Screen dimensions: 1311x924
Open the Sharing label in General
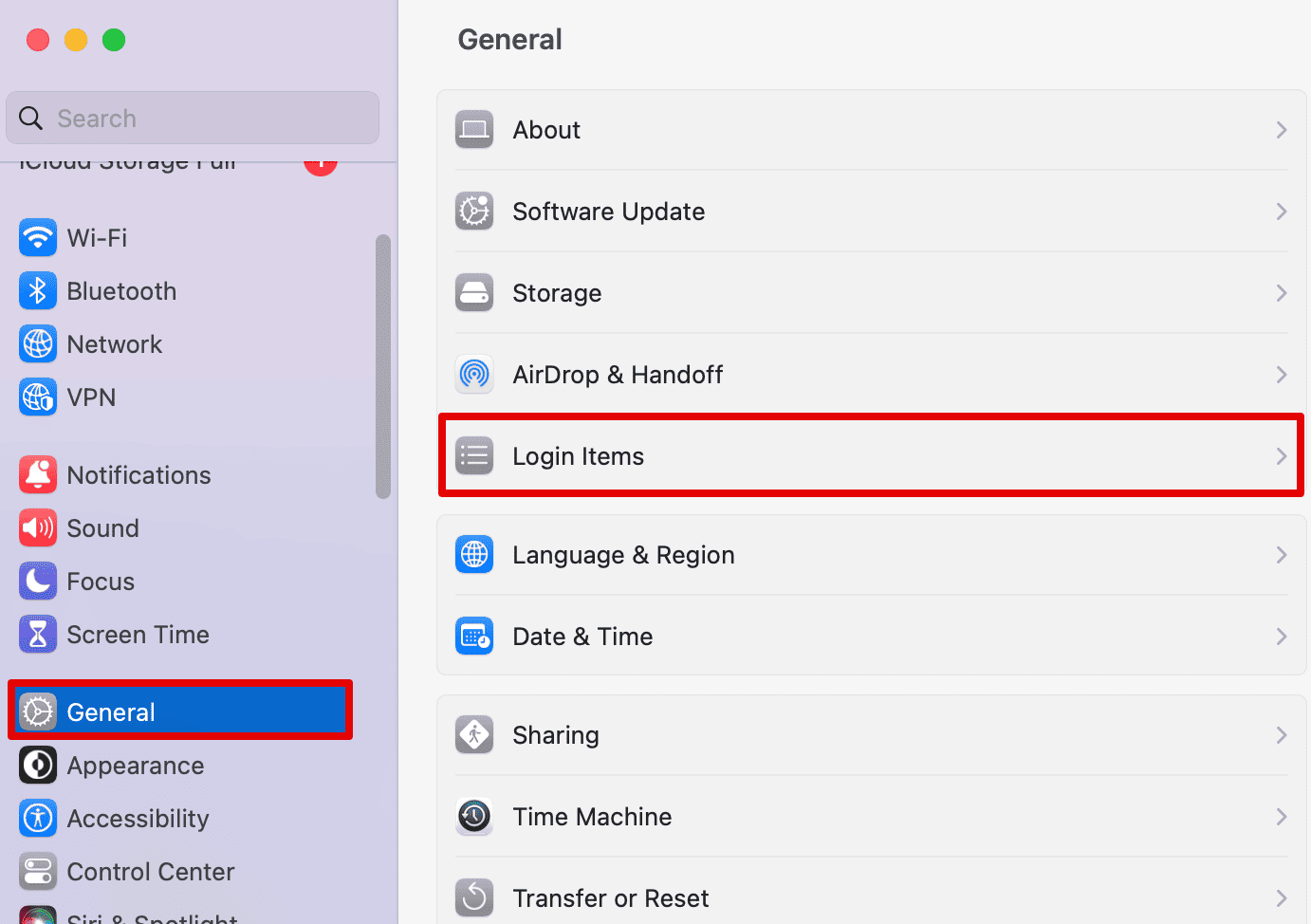click(x=556, y=735)
